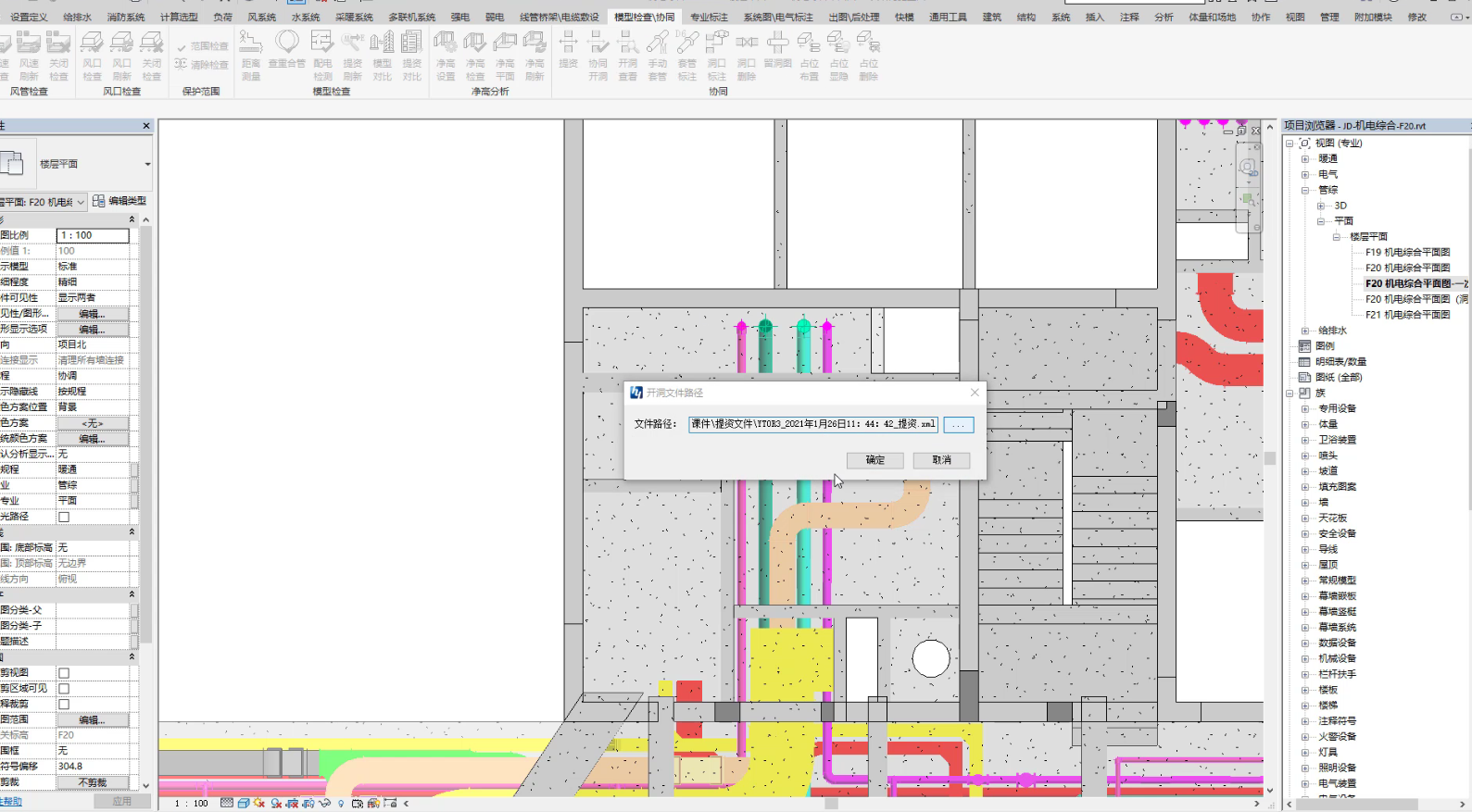Click the browse (...) button beside file path
Viewport: 1472px width, 812px height.
[959, 425]
